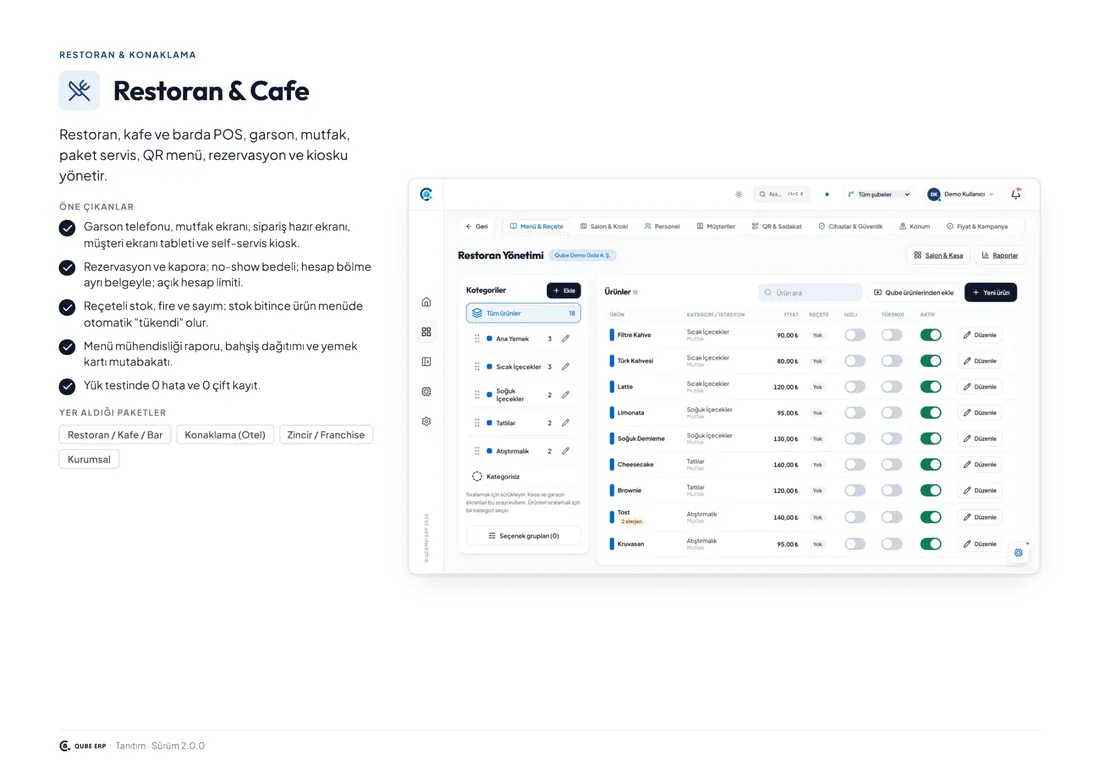This screenshot has height=778, width=1100.
Task: Edit the Sıcak İçecekler category via its pencil
Action: [x=565, y=367]
